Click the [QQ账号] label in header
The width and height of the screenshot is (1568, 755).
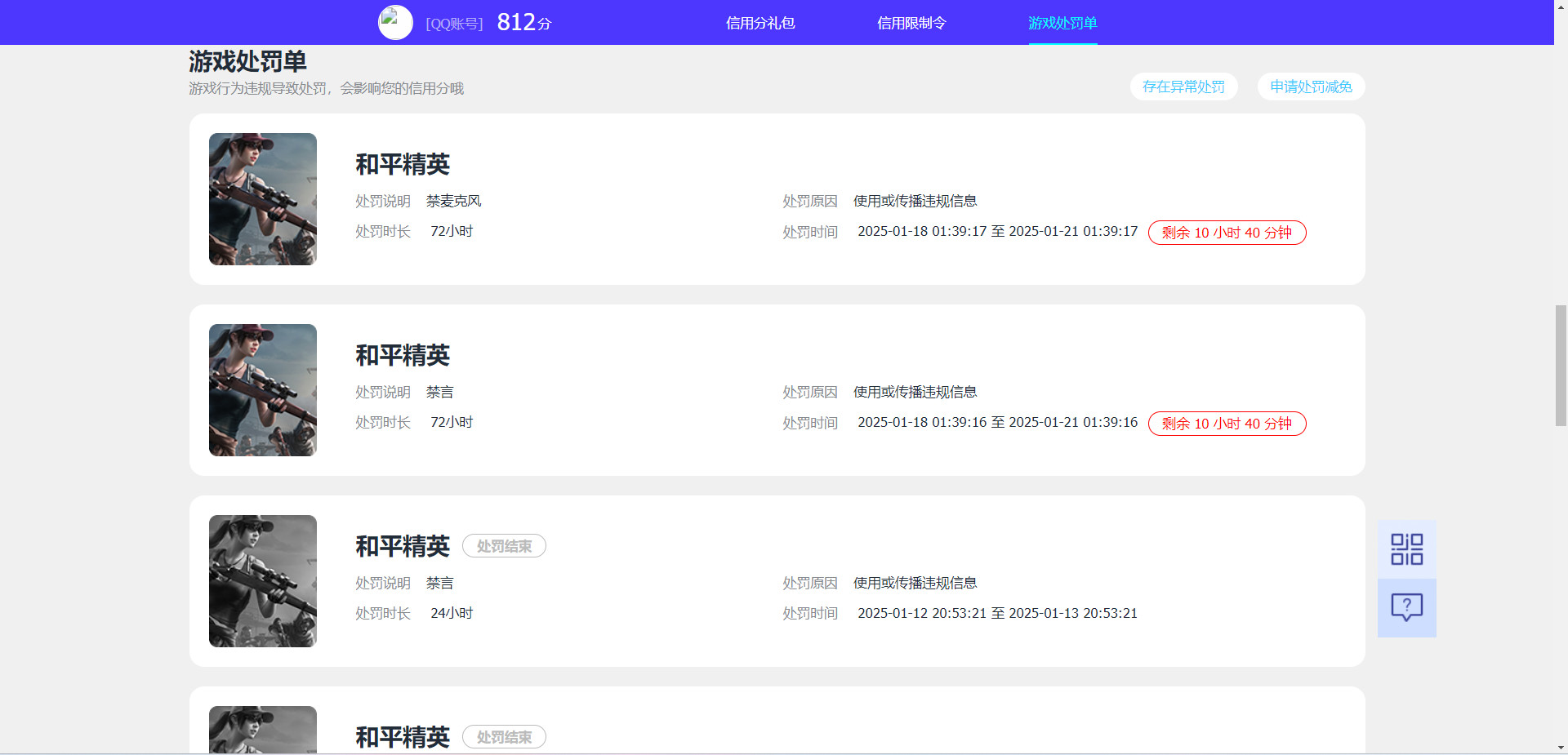(454, 24)
